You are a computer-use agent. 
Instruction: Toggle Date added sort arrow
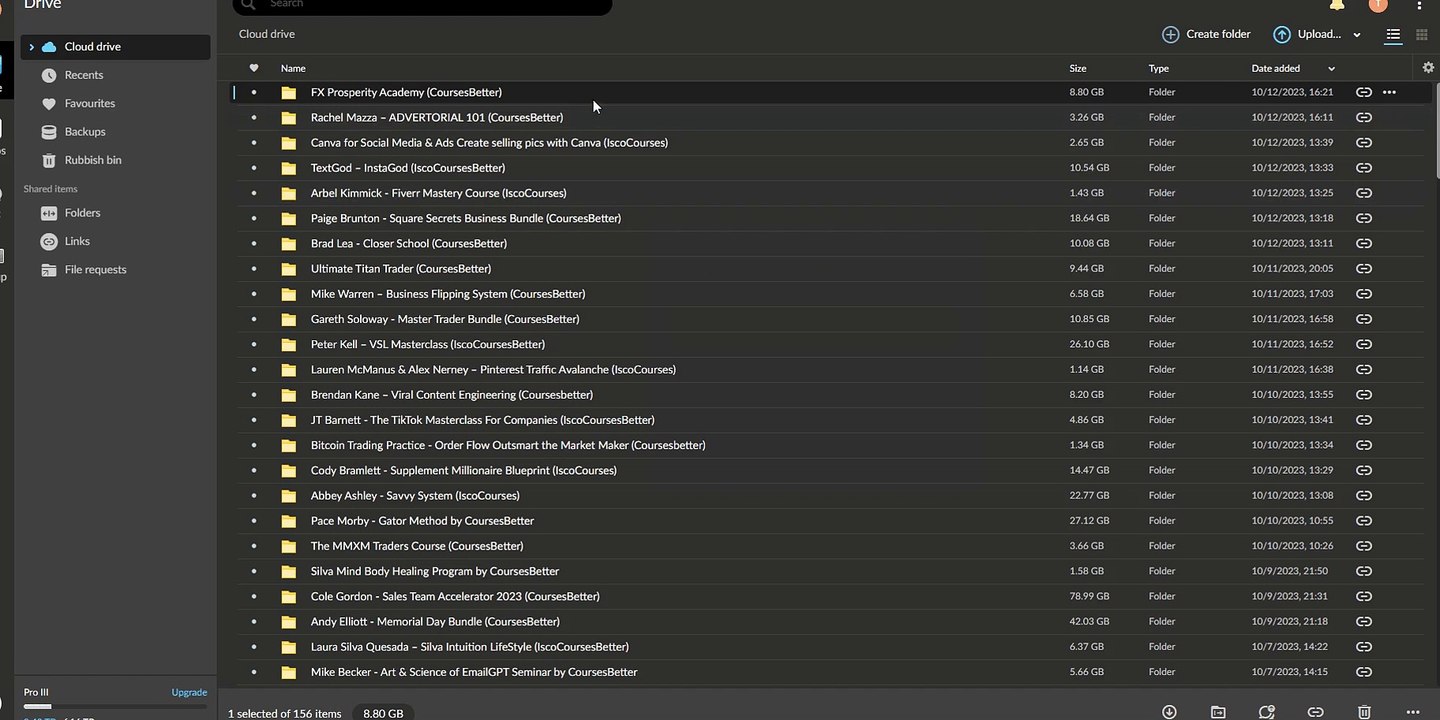click(x=1331, y=69)
